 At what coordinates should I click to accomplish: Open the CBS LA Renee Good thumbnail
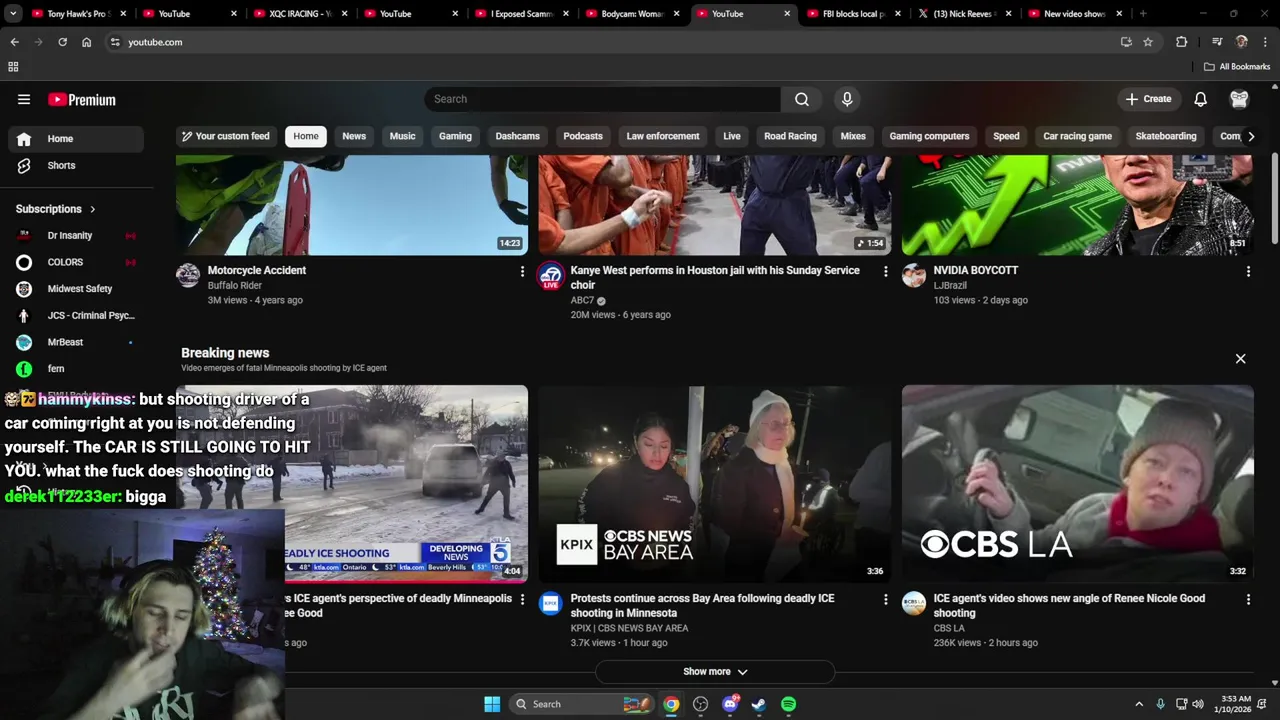1078,484
